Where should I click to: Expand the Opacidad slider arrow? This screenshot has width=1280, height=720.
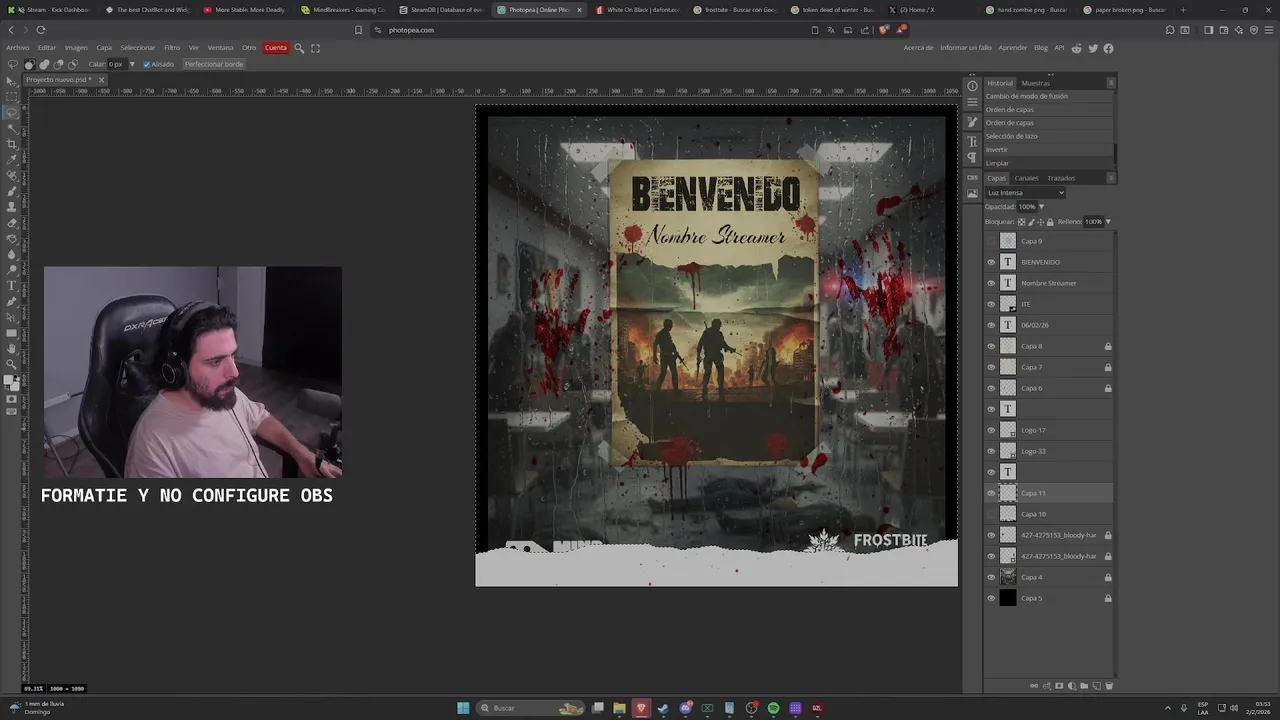pyautogui.click(x=1041, y=207)
